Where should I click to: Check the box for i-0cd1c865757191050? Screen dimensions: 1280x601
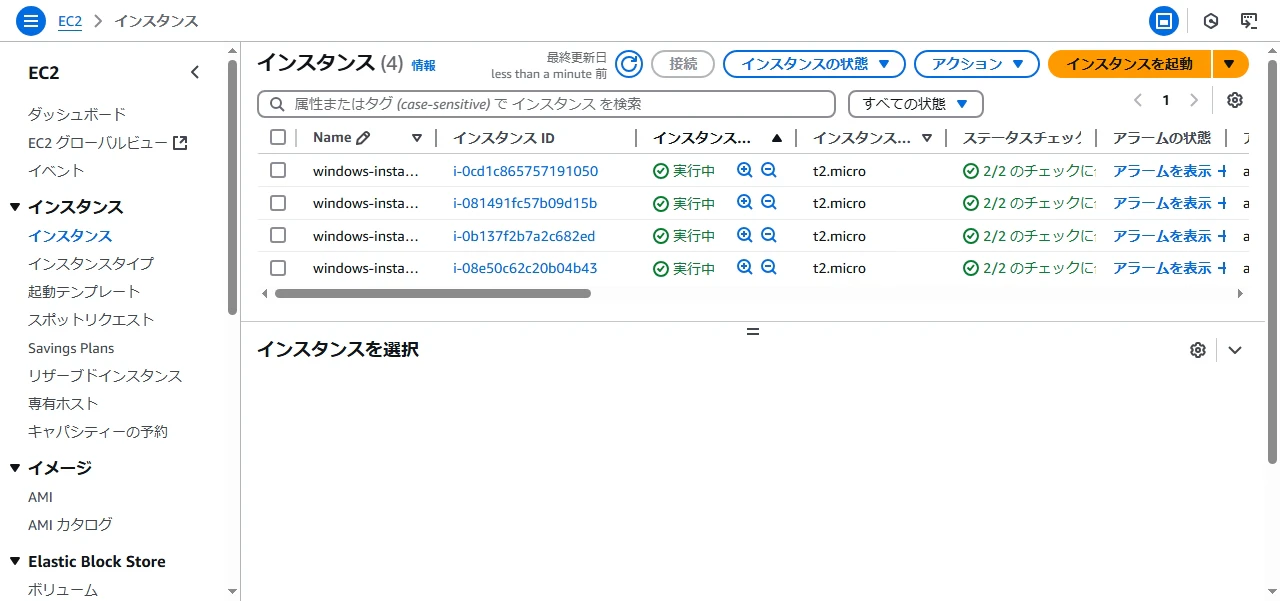278,171
